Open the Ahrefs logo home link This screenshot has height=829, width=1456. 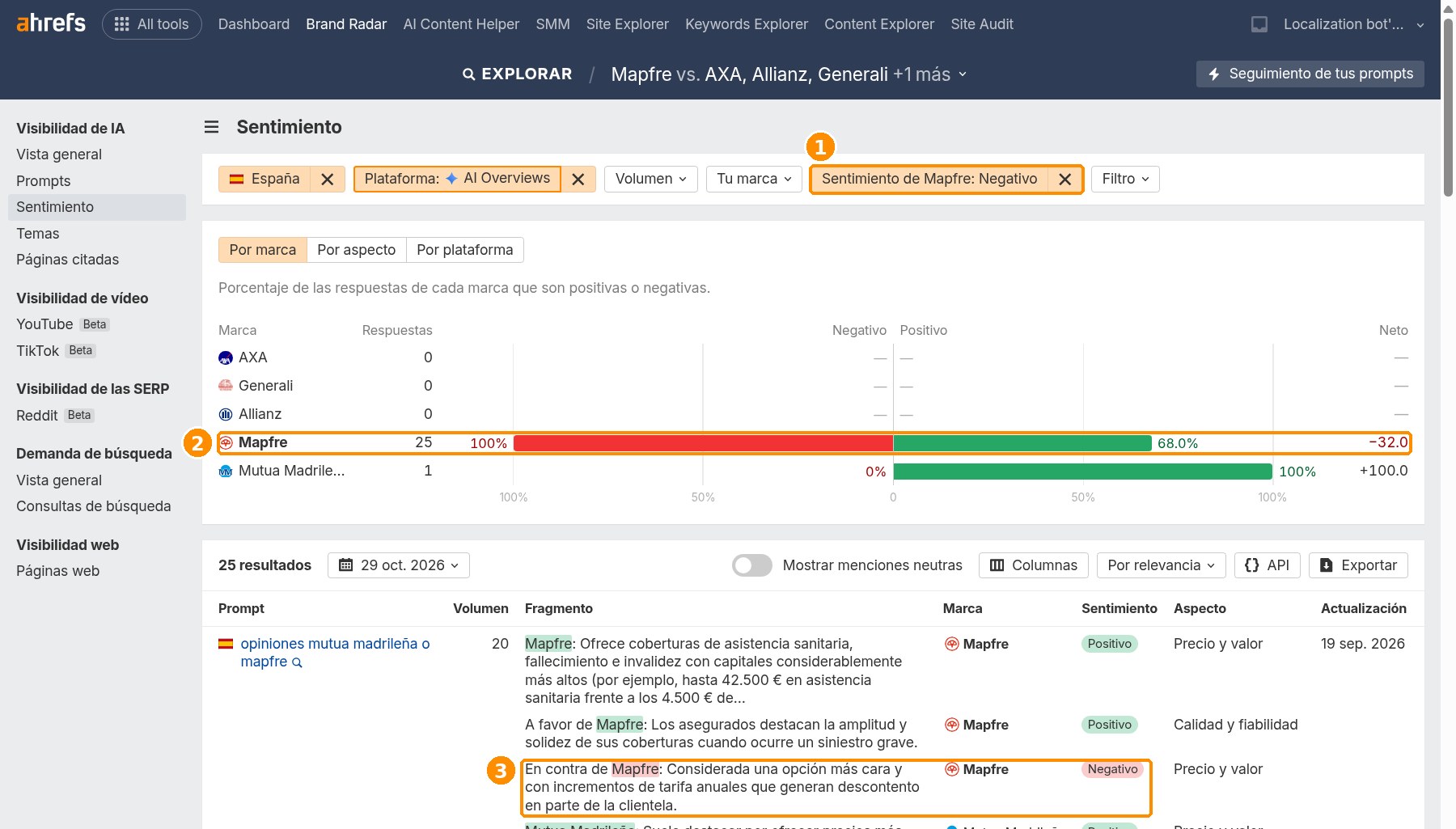[51, 23]
